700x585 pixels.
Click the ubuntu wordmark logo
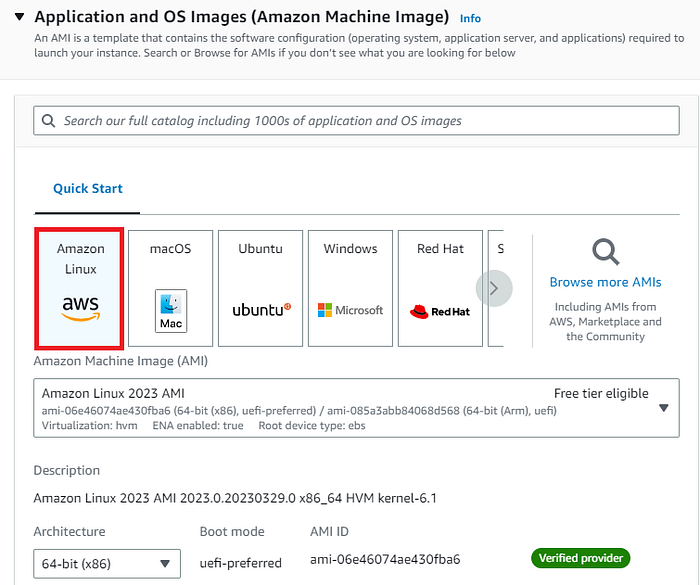(262, 309)
